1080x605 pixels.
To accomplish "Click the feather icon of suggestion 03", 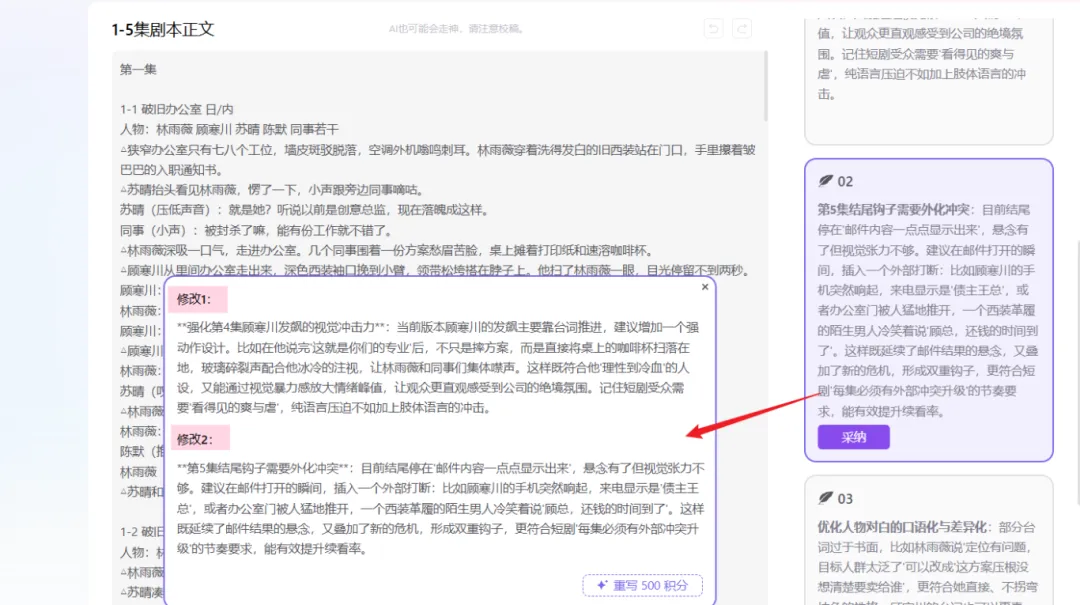I will pyautogui.click(x=825, y=498).
